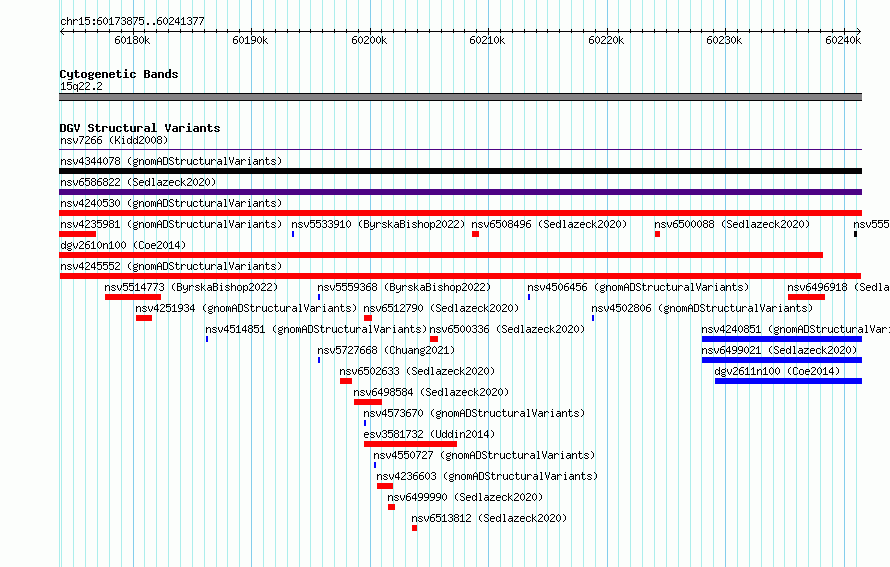The image size is (890, 567).
Task: Click the dgv2611n100 (Coe2014) label
Action: [x=777, y=371]
